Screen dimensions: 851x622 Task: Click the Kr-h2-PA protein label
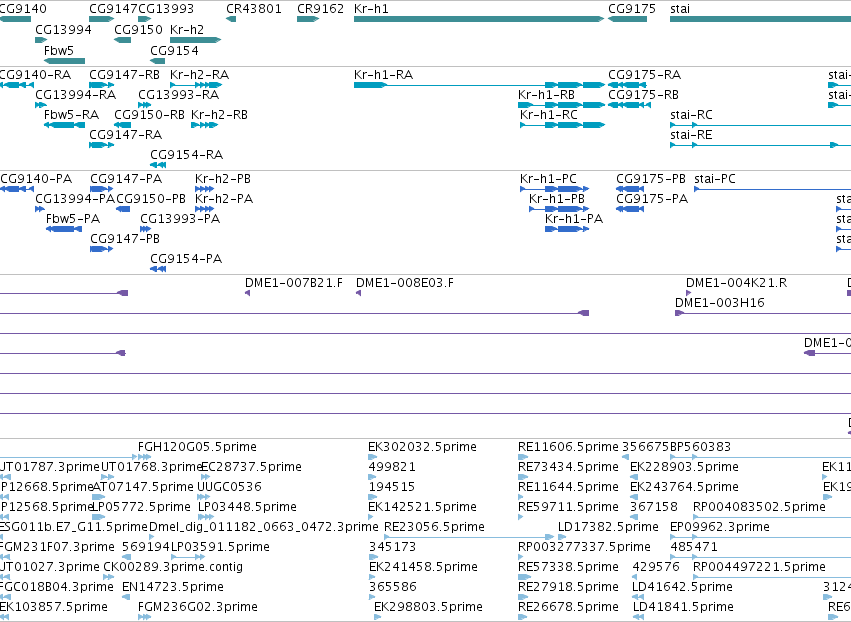point(224,199)
